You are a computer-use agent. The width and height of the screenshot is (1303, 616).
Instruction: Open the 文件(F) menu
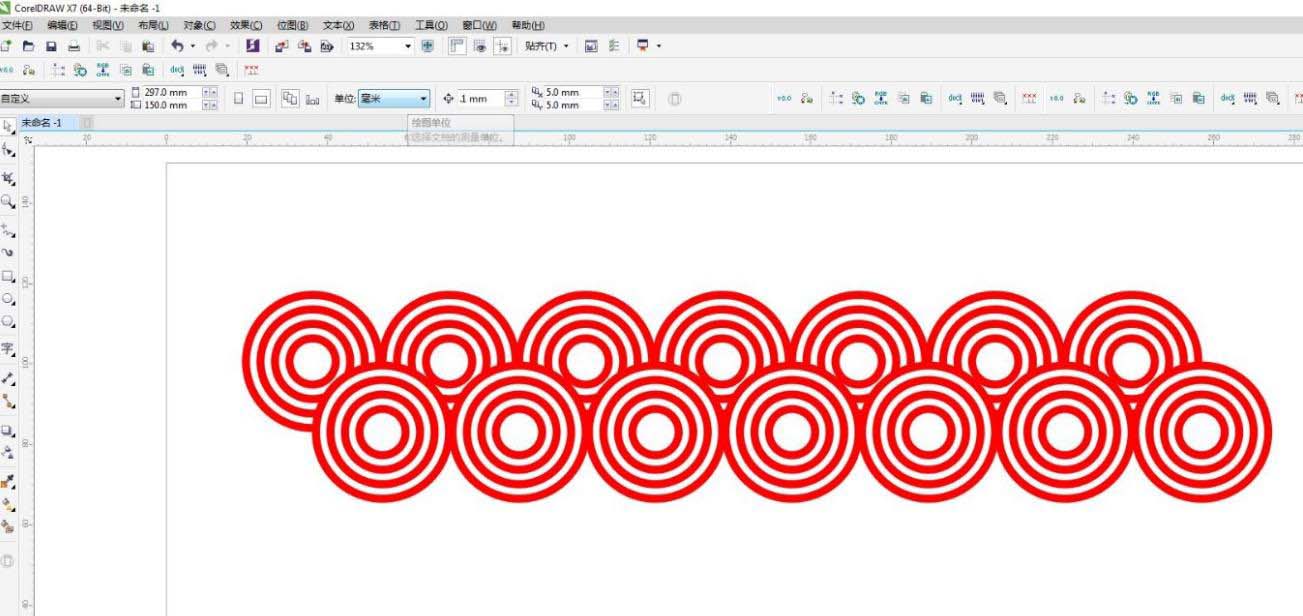[x=18, y=25]
